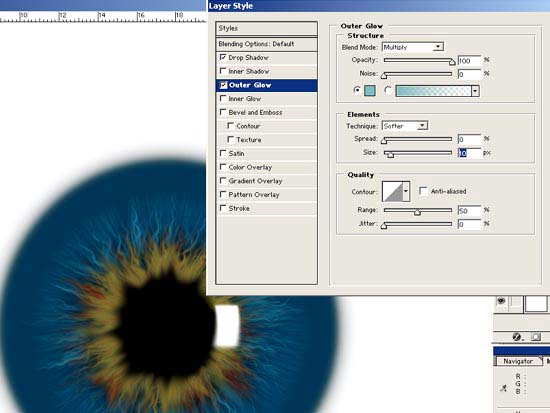Click the Opacity value field
This screenshot has height=413, width=550.
coord(470,61)
